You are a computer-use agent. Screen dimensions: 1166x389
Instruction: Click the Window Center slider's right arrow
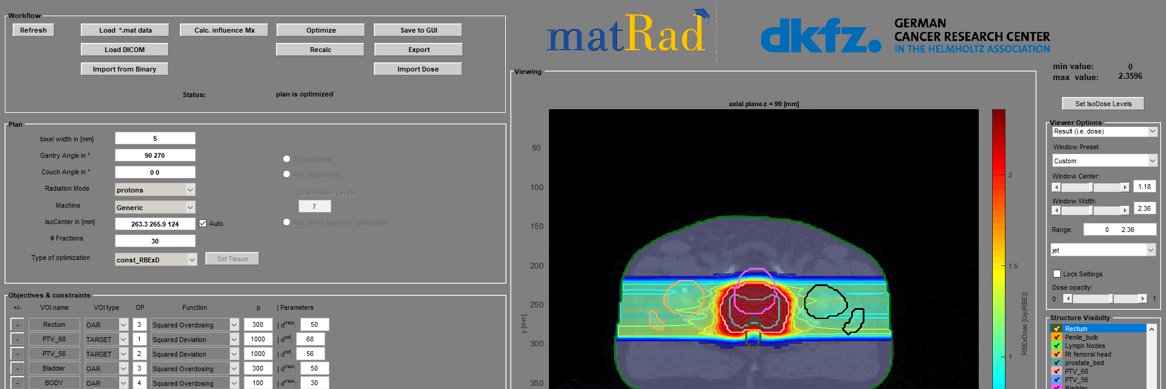pos(1126,187)
